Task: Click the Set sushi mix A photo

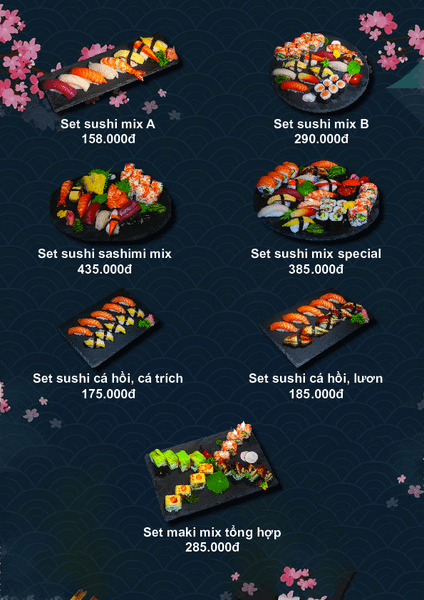Action: [x=109, y=72]
